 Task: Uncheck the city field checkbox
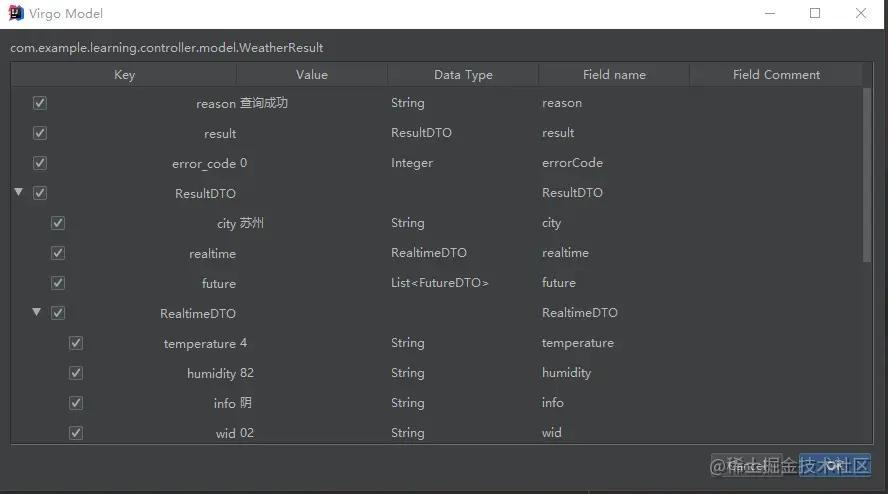[x=58, y=223]
